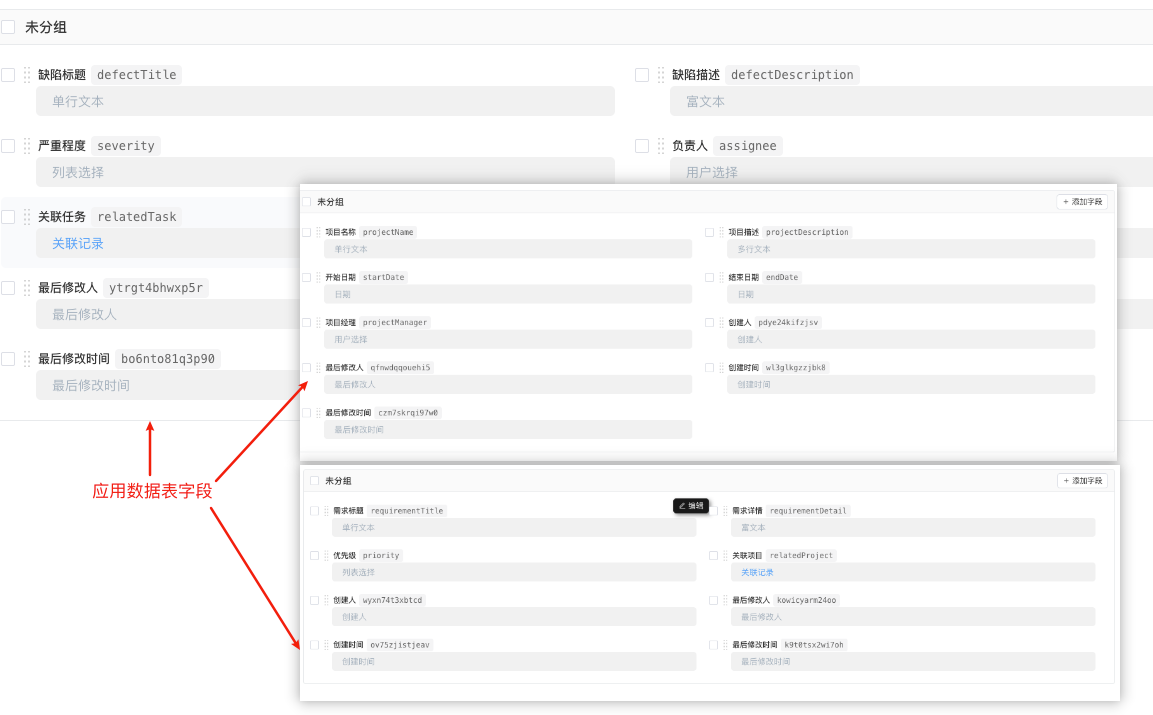Open the 关联记录 link under 关联任务
1153x715 pixels.
click(78, 243)
